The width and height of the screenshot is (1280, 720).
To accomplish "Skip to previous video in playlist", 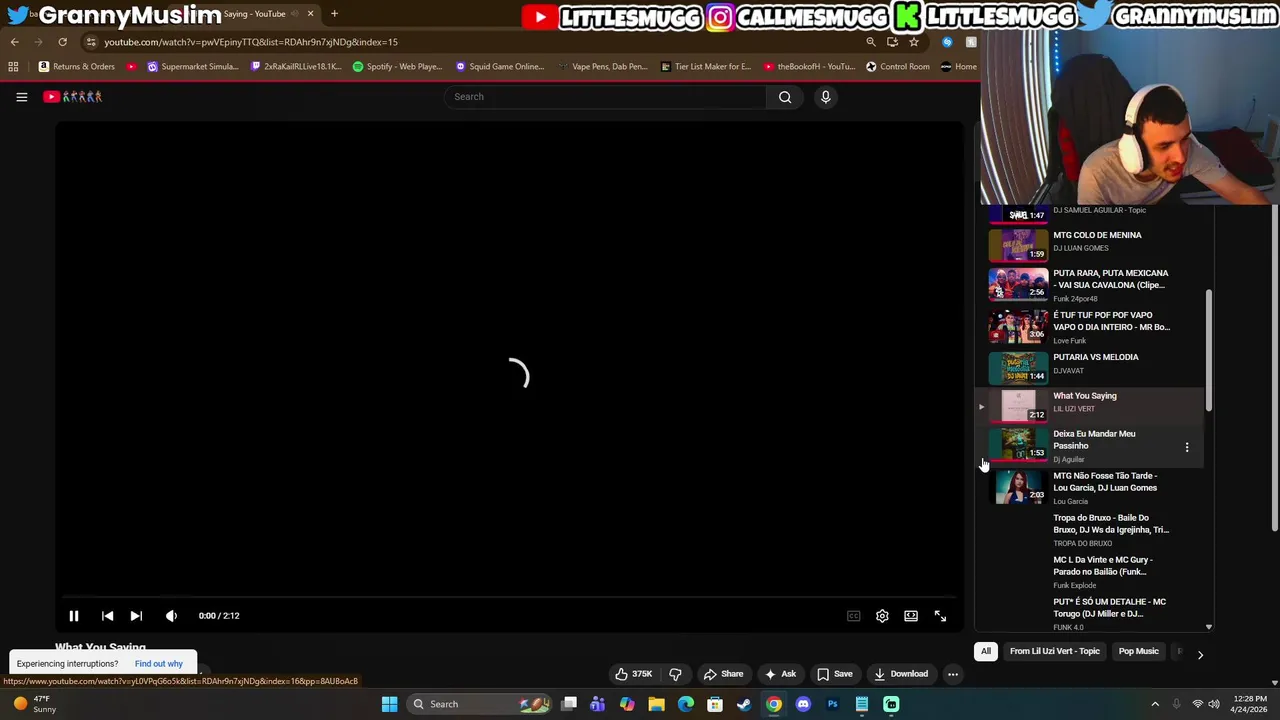I will coord(107,616).
